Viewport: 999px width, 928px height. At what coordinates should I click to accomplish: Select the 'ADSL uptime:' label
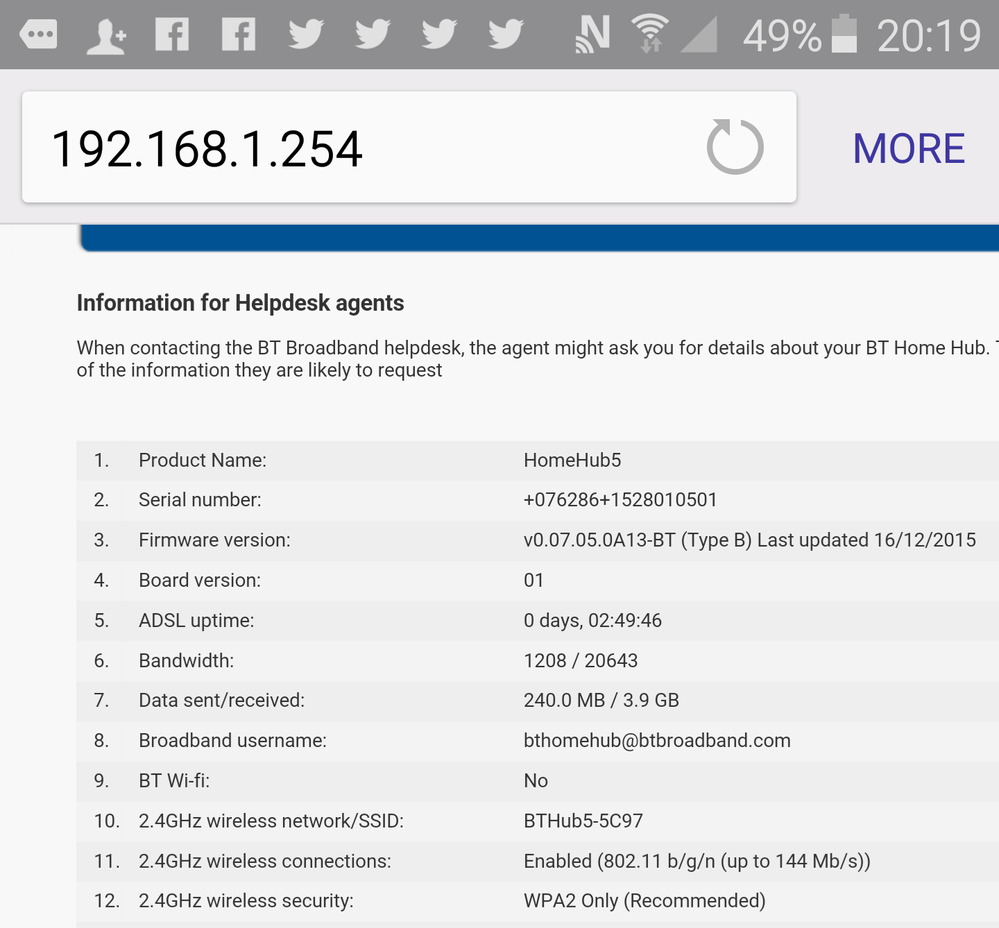coord(196,620)
